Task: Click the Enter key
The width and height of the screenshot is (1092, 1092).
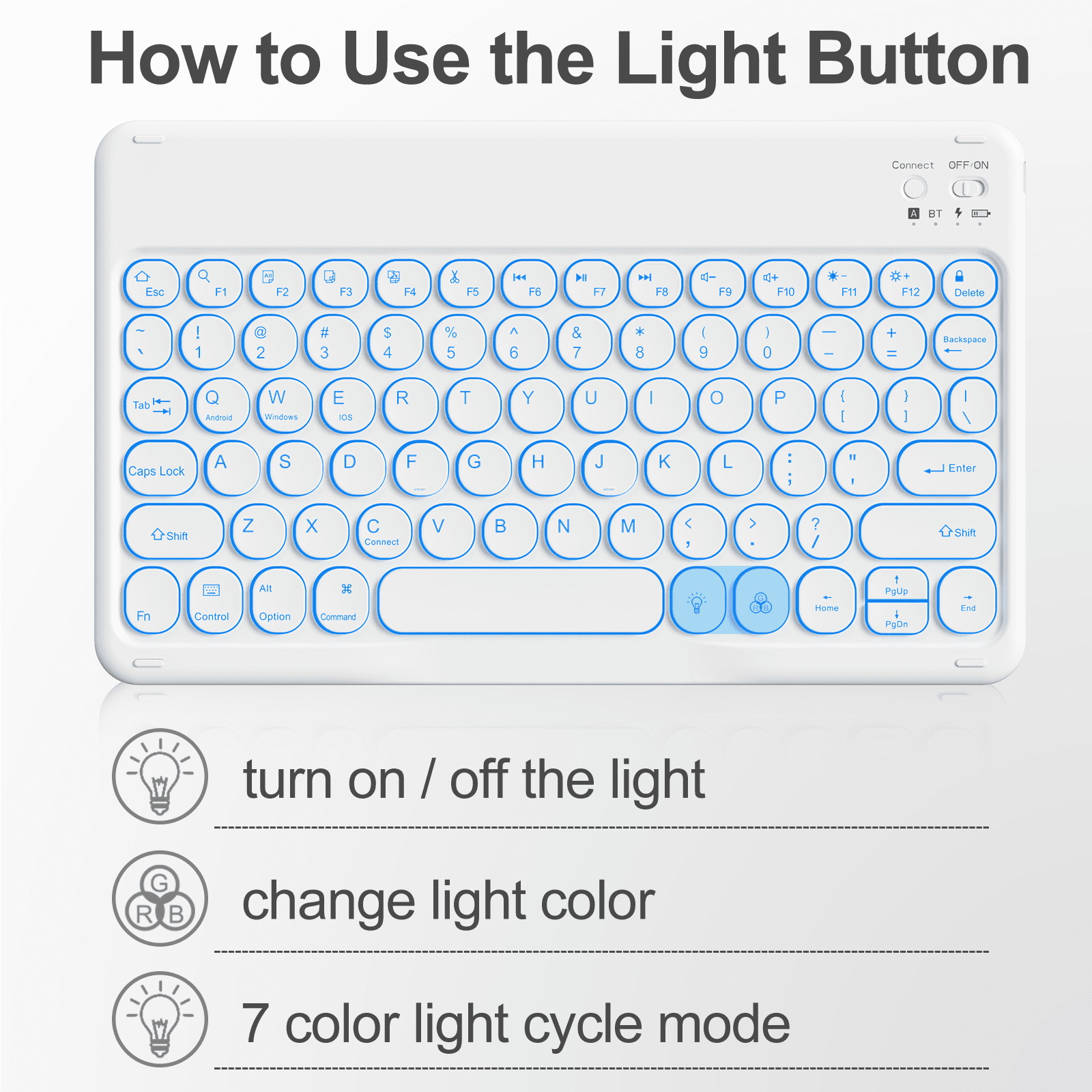Action: coord(947,468)
